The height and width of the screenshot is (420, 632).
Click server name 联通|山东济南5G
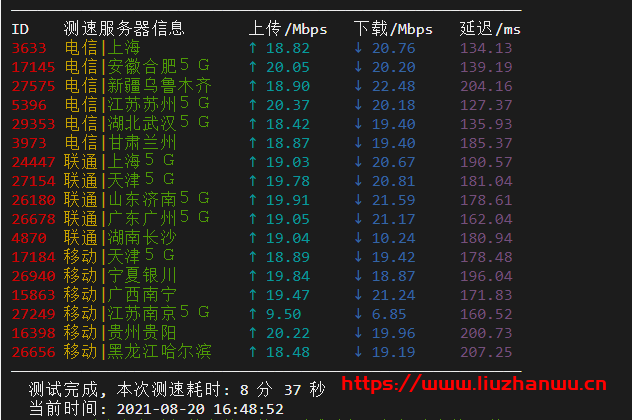tap(137, 200)
